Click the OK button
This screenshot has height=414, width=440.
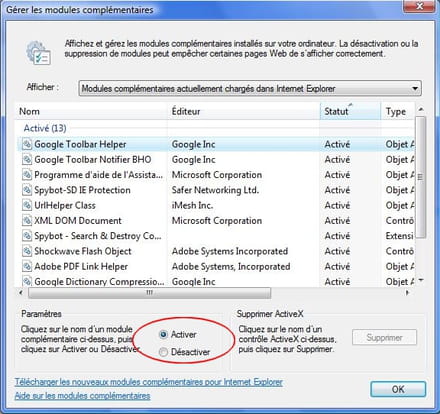[x=398, y=389]
